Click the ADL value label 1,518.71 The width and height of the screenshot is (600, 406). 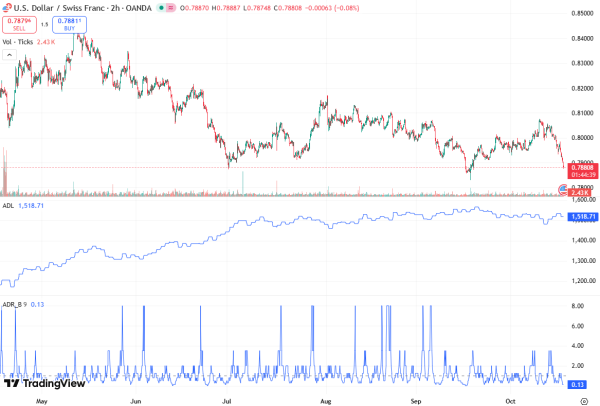tap(582, 216)
